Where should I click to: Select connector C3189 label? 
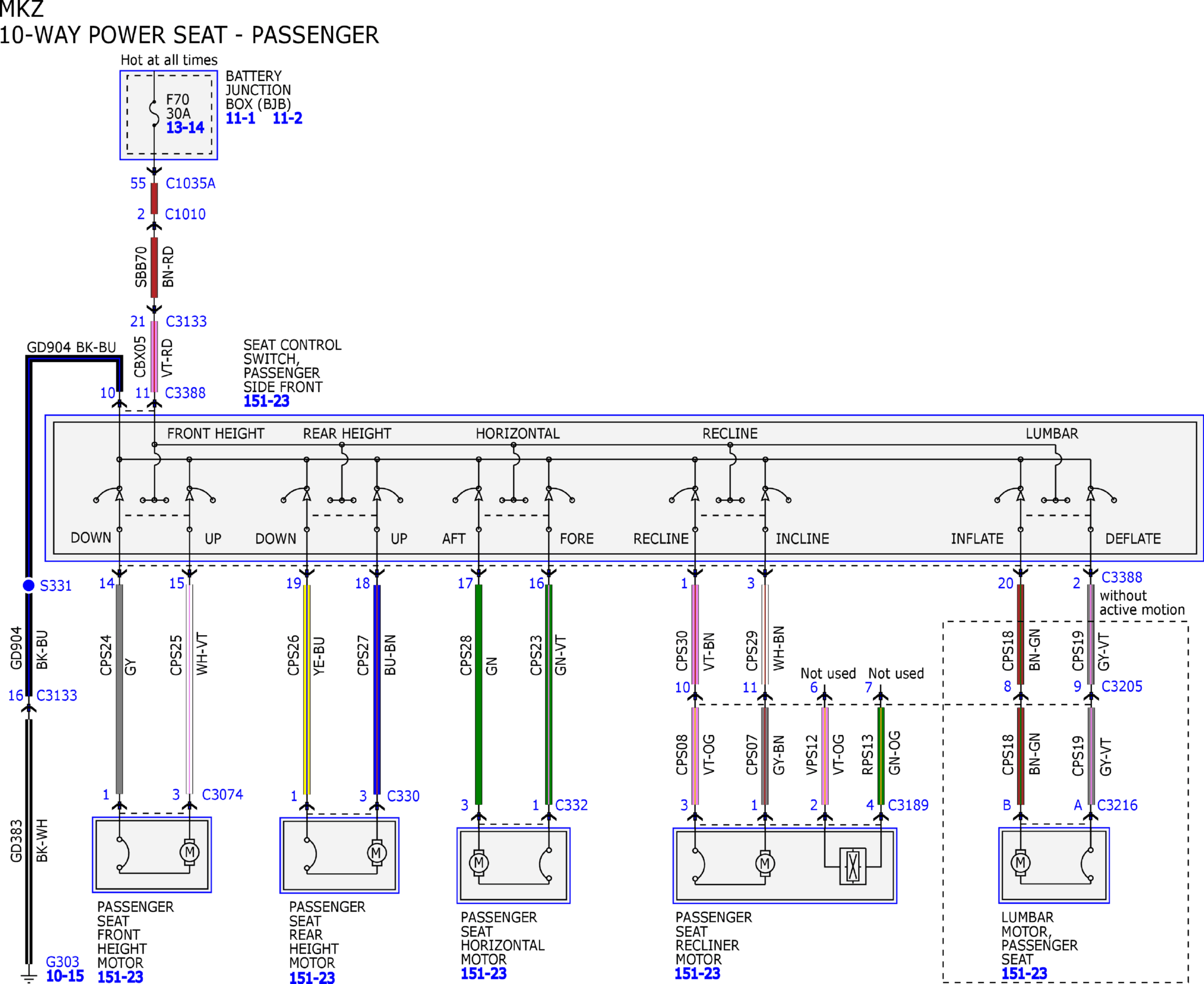pos(908,805)
